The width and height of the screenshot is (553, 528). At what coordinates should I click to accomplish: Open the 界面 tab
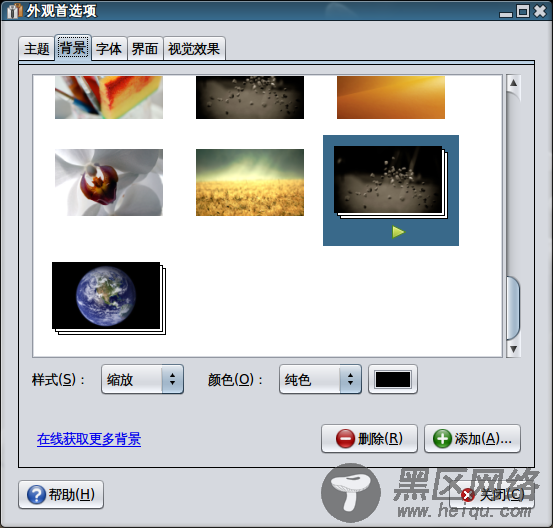[x=145, y=49]
